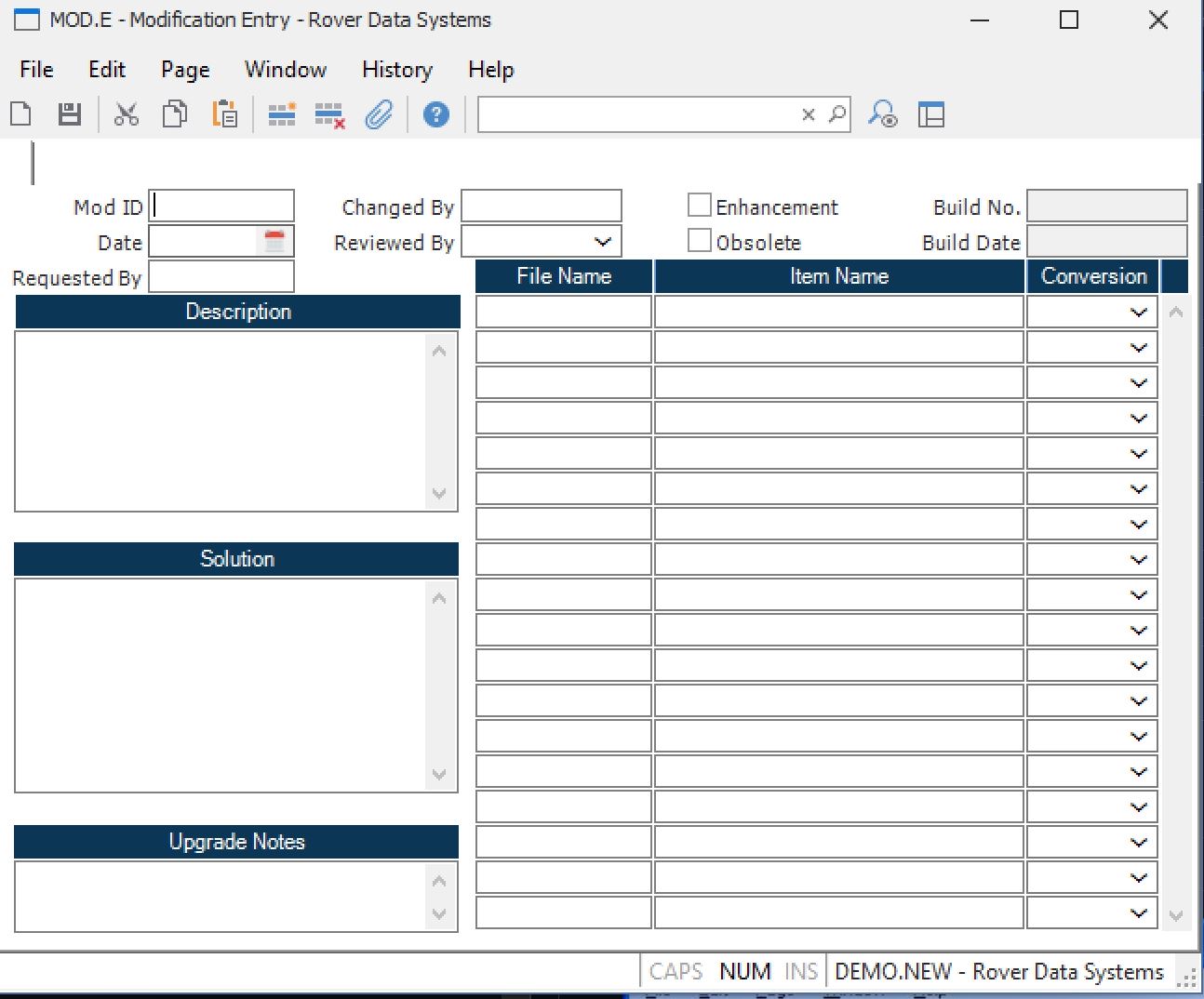Open the last row Conversion dropdown
Viewport: 1204px width, 999px height.
click(x=1138, y=913)
